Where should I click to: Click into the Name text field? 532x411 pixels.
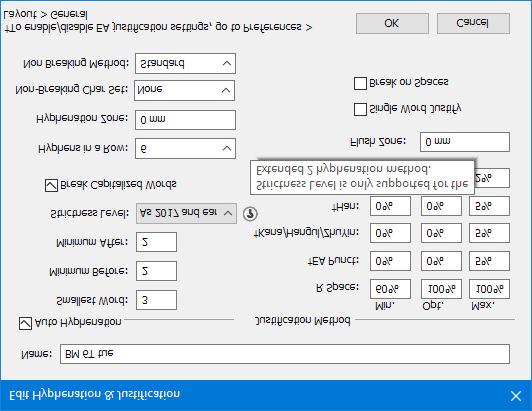285,354
